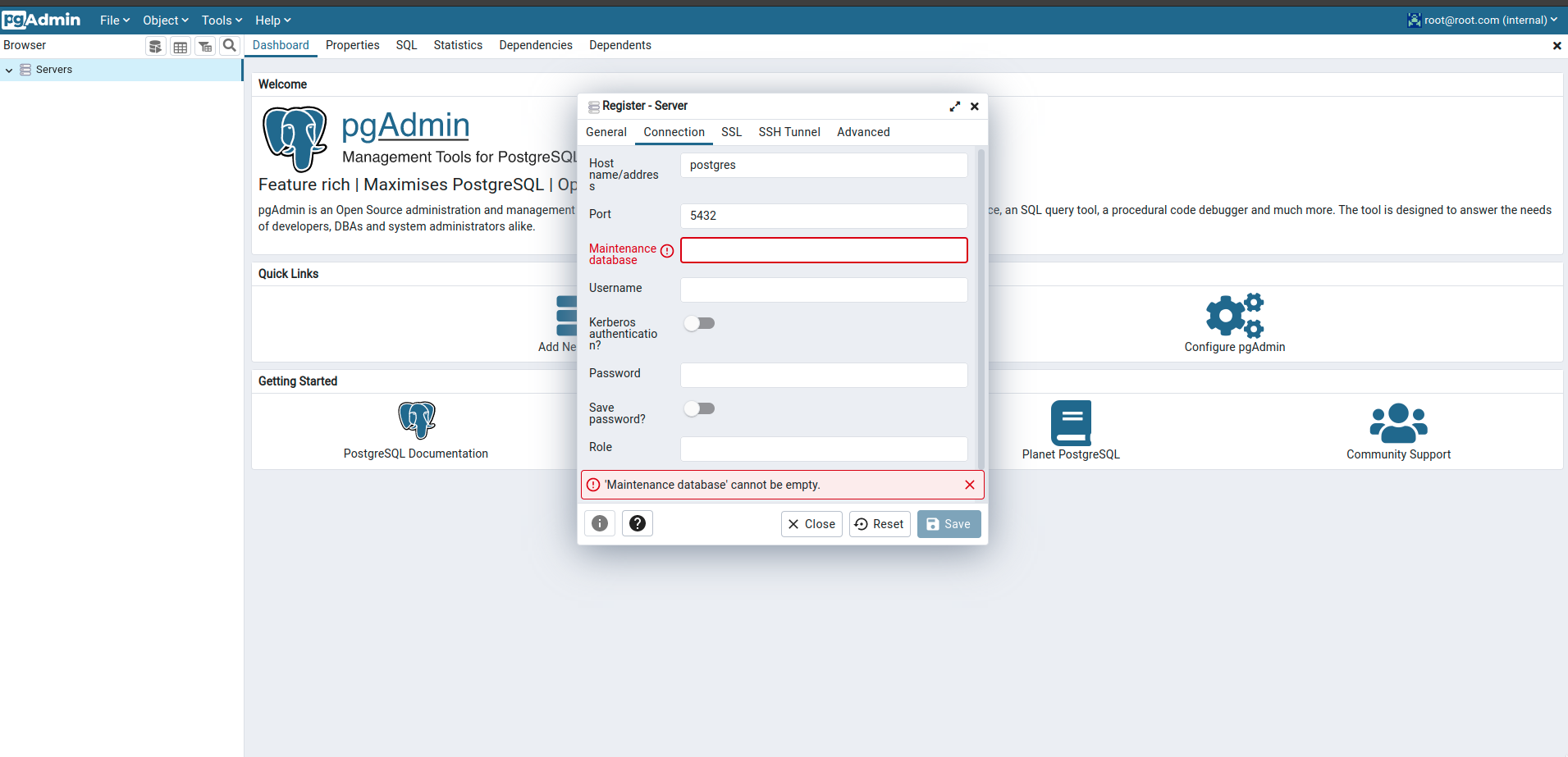Open the Query Tool
The height and width of the screenshot is (757, 1568).
point(155,45)
